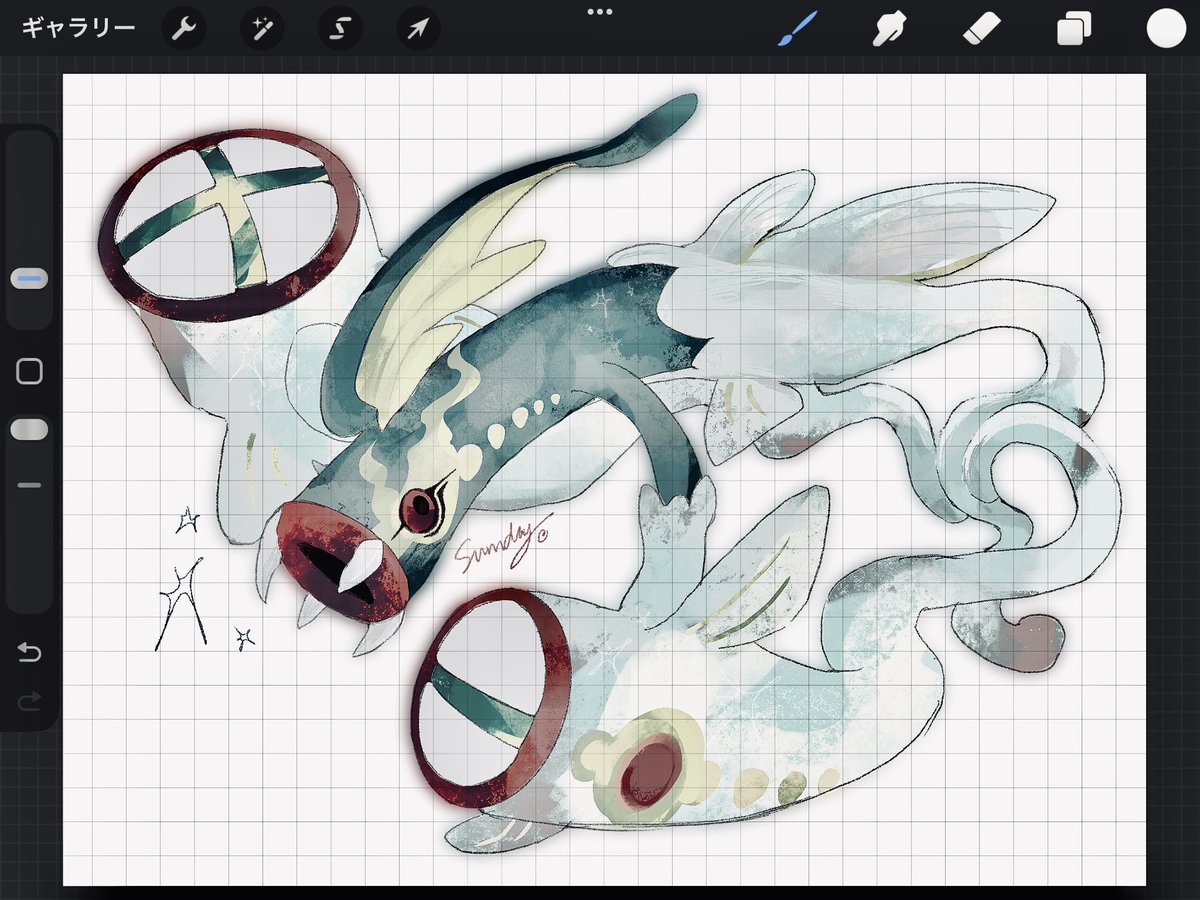Tap the square modify button in sidebar
Screen dimensions: 1200x900
point(30,372)
